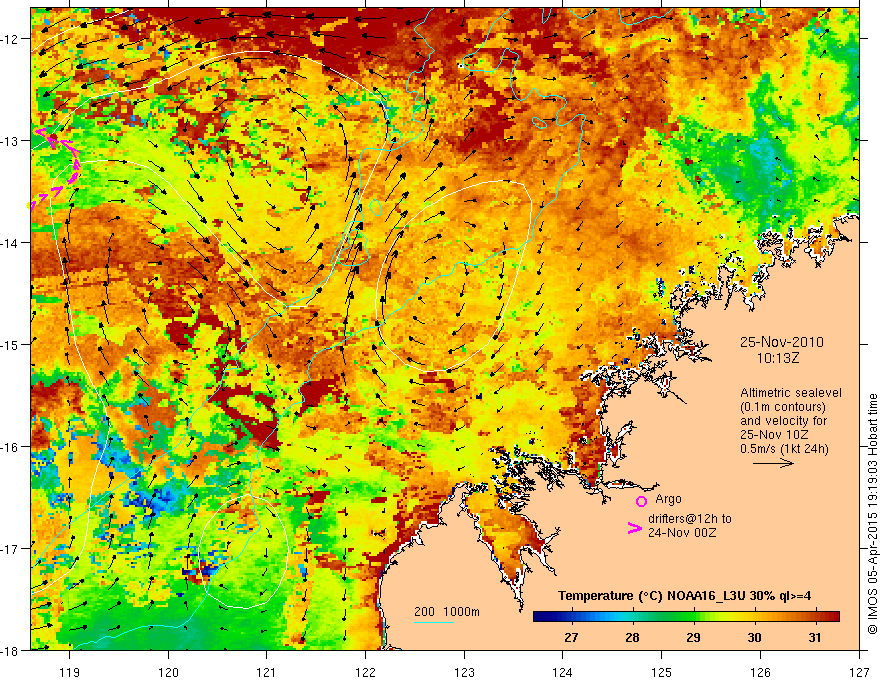
Task: Click longitude label 126 on bottom axis
Action: pos(760,672)
